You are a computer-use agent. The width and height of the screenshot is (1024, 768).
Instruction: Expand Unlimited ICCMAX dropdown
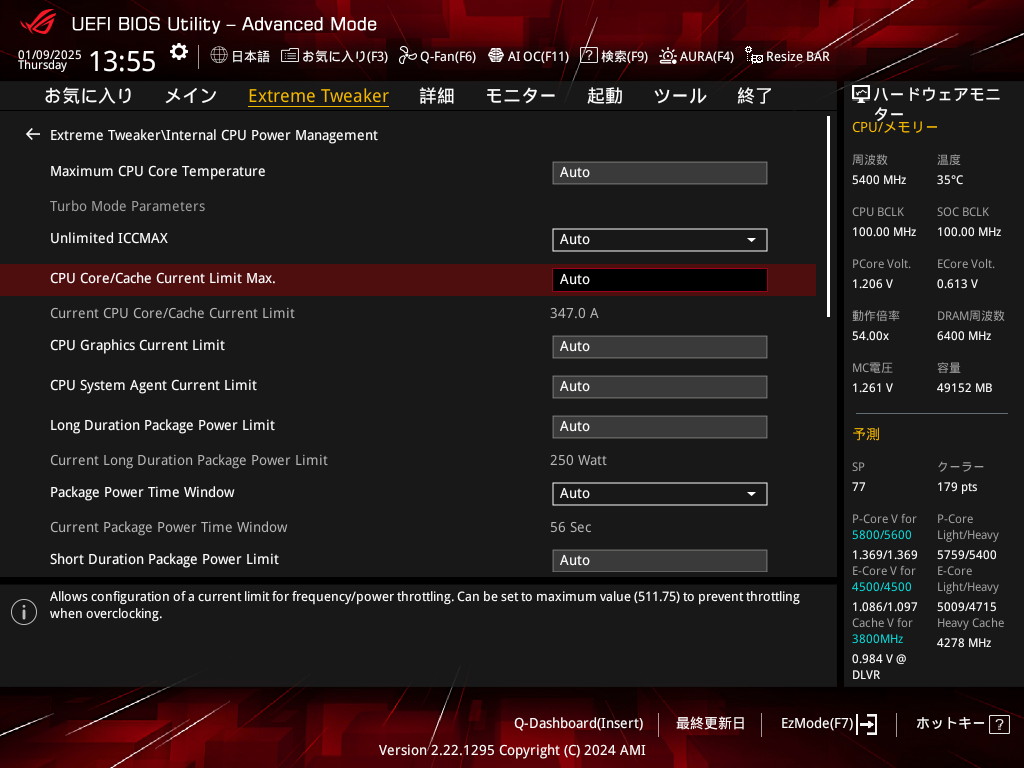[x=659, y=240]
